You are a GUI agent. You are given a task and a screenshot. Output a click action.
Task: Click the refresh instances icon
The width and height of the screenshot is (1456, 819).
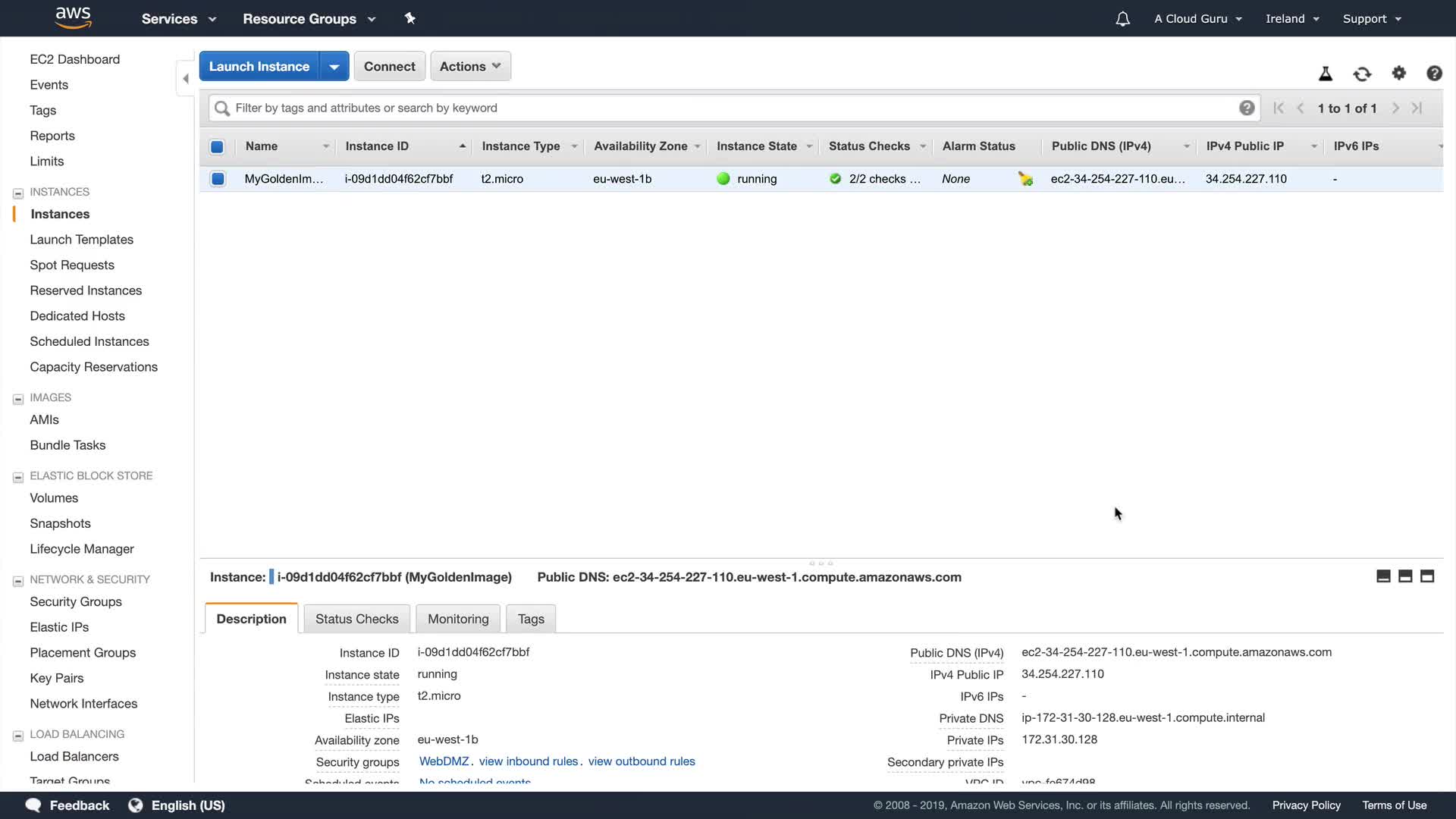coord(1362,74)
